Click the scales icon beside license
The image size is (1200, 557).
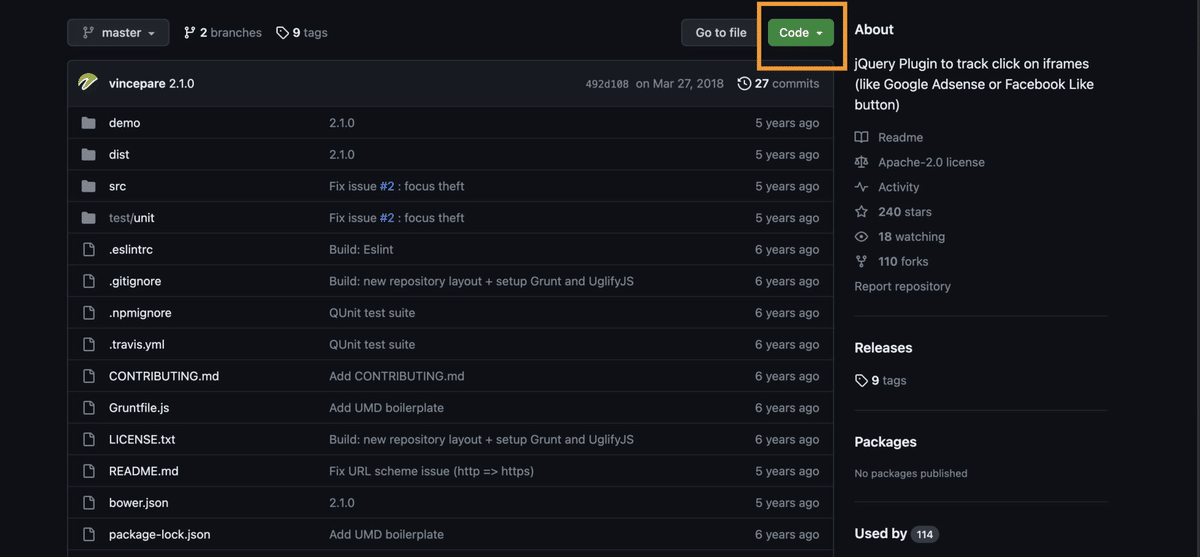point(862,162)
